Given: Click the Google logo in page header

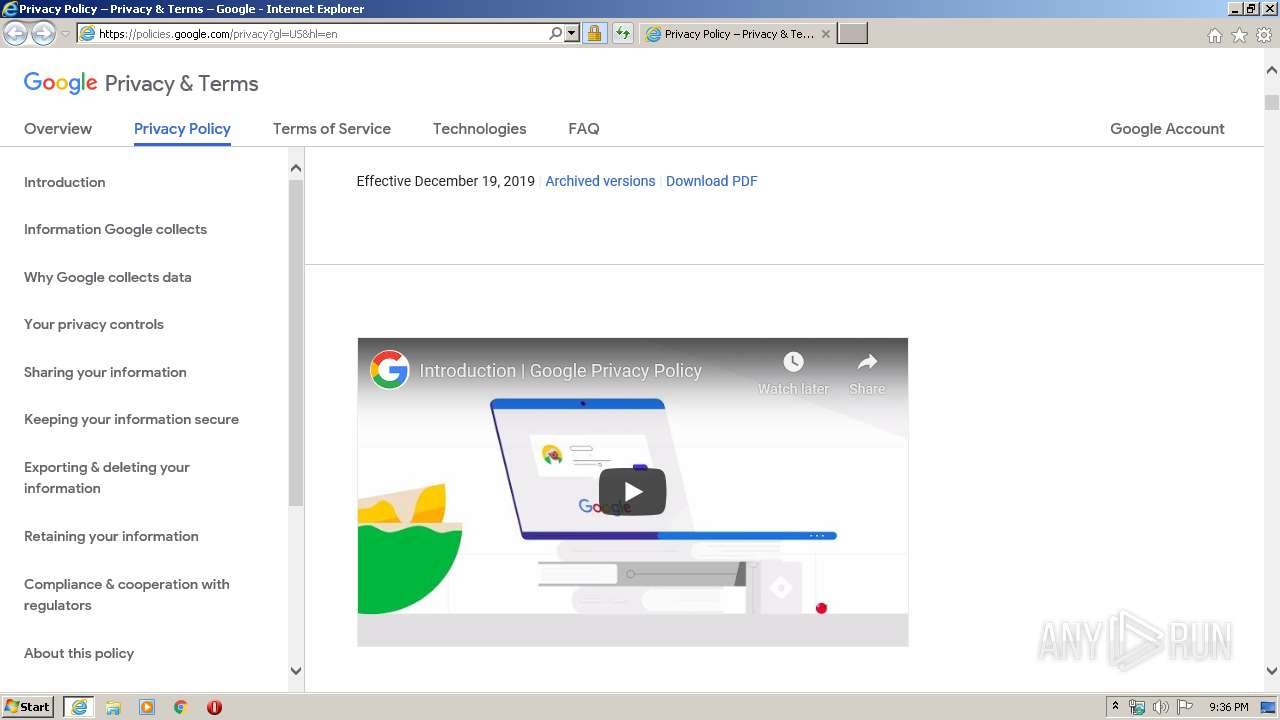Looking at the screenshot, I should pyautogui.click(x=61, y=83).
